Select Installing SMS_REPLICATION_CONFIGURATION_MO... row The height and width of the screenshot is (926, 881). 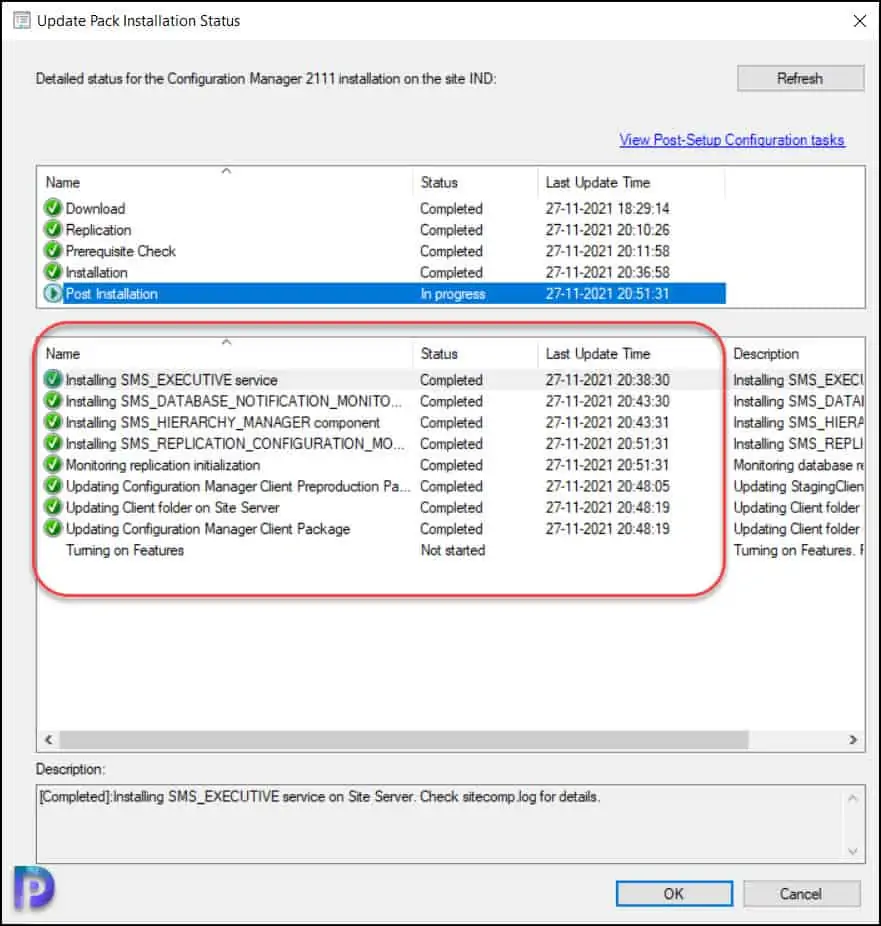(452, 443)
